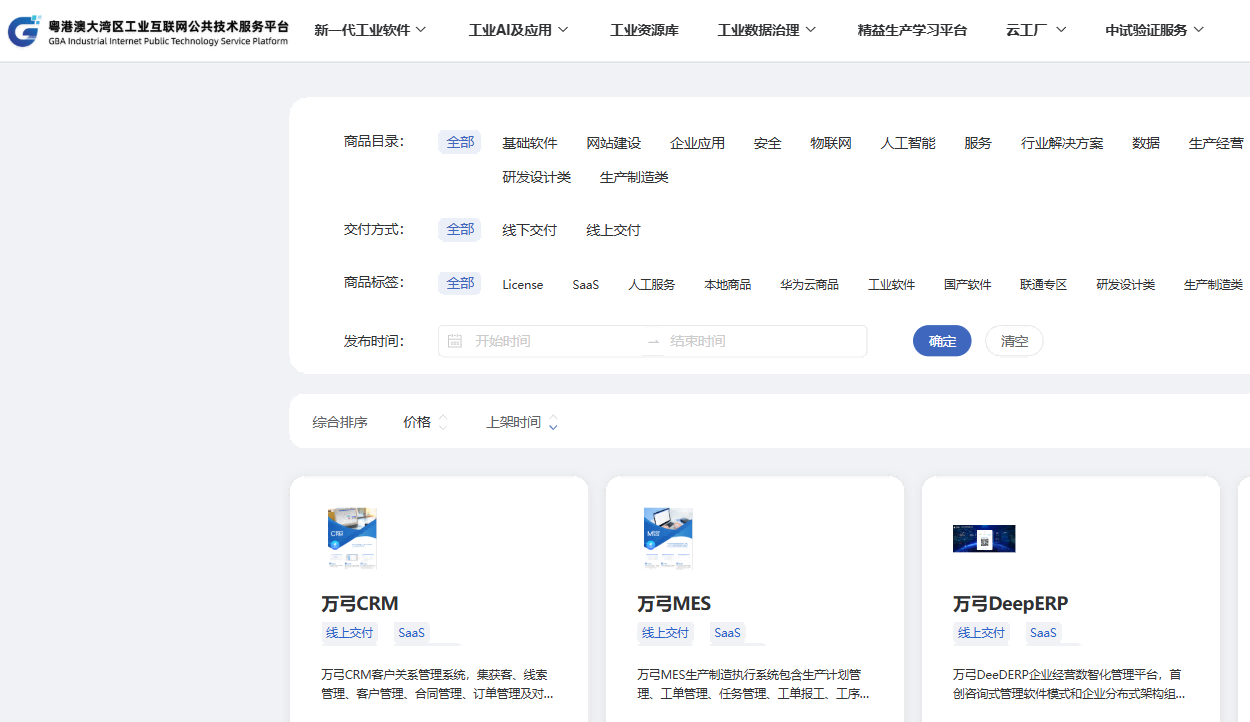Select the SaaS product tag filter
Image resolution: width=1250 pixels, height=722 pixels.
point(585,284)
